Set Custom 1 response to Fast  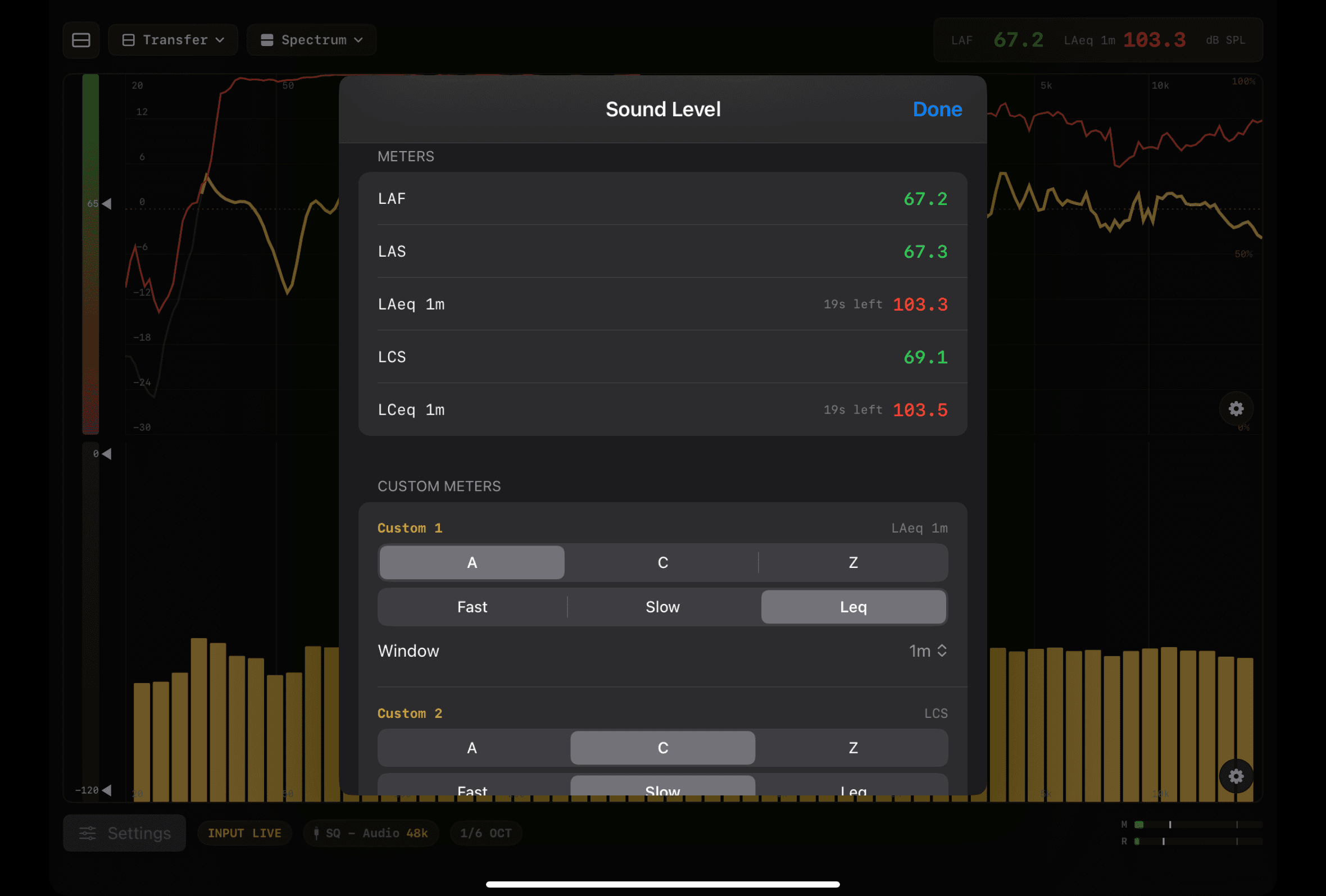472,607
